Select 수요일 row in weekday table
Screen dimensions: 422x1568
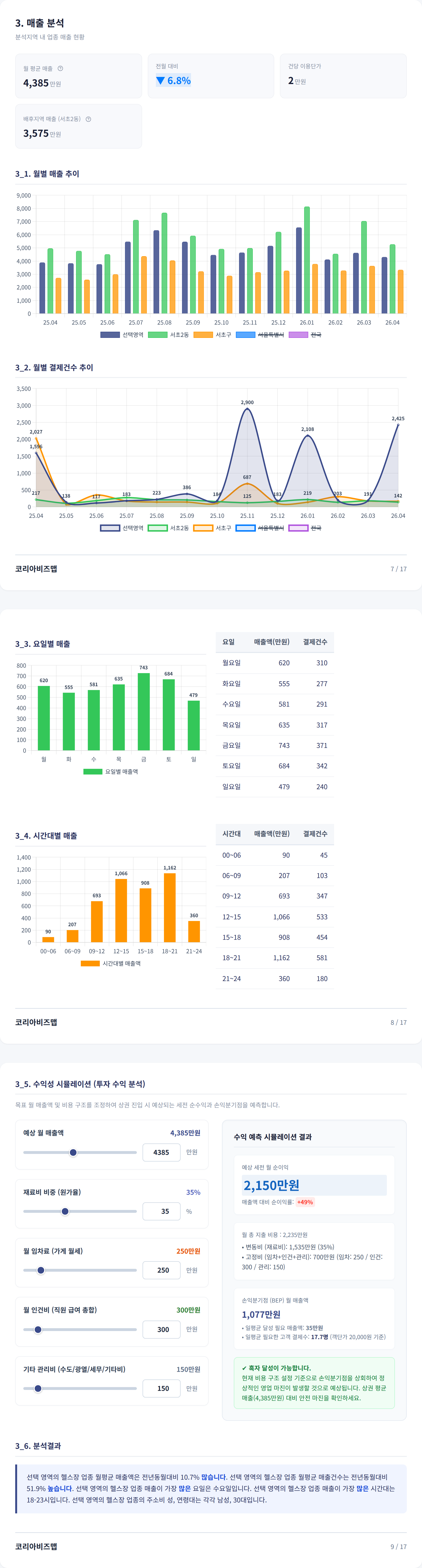275,704
